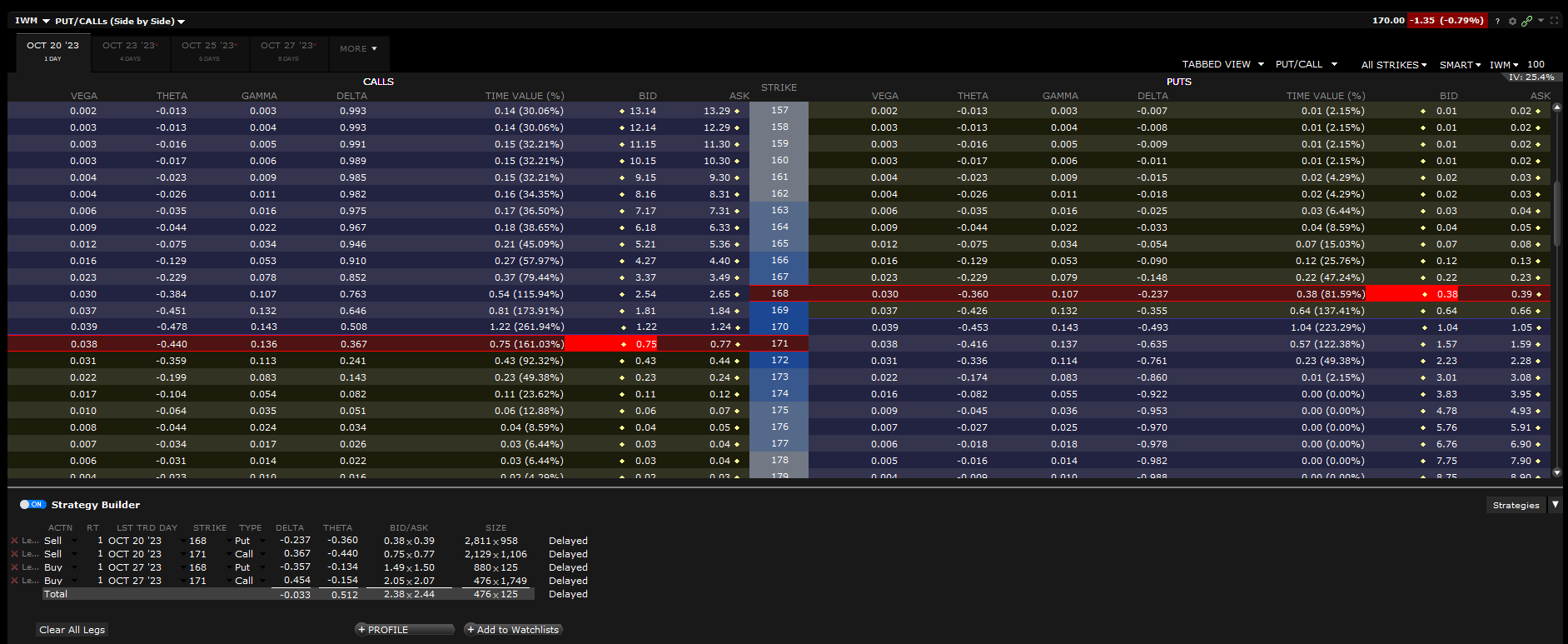This screenshot has width=1568, height=644.
Task: Click the diamond marker beside put bid 1.04
Action: pos(1424,327)
